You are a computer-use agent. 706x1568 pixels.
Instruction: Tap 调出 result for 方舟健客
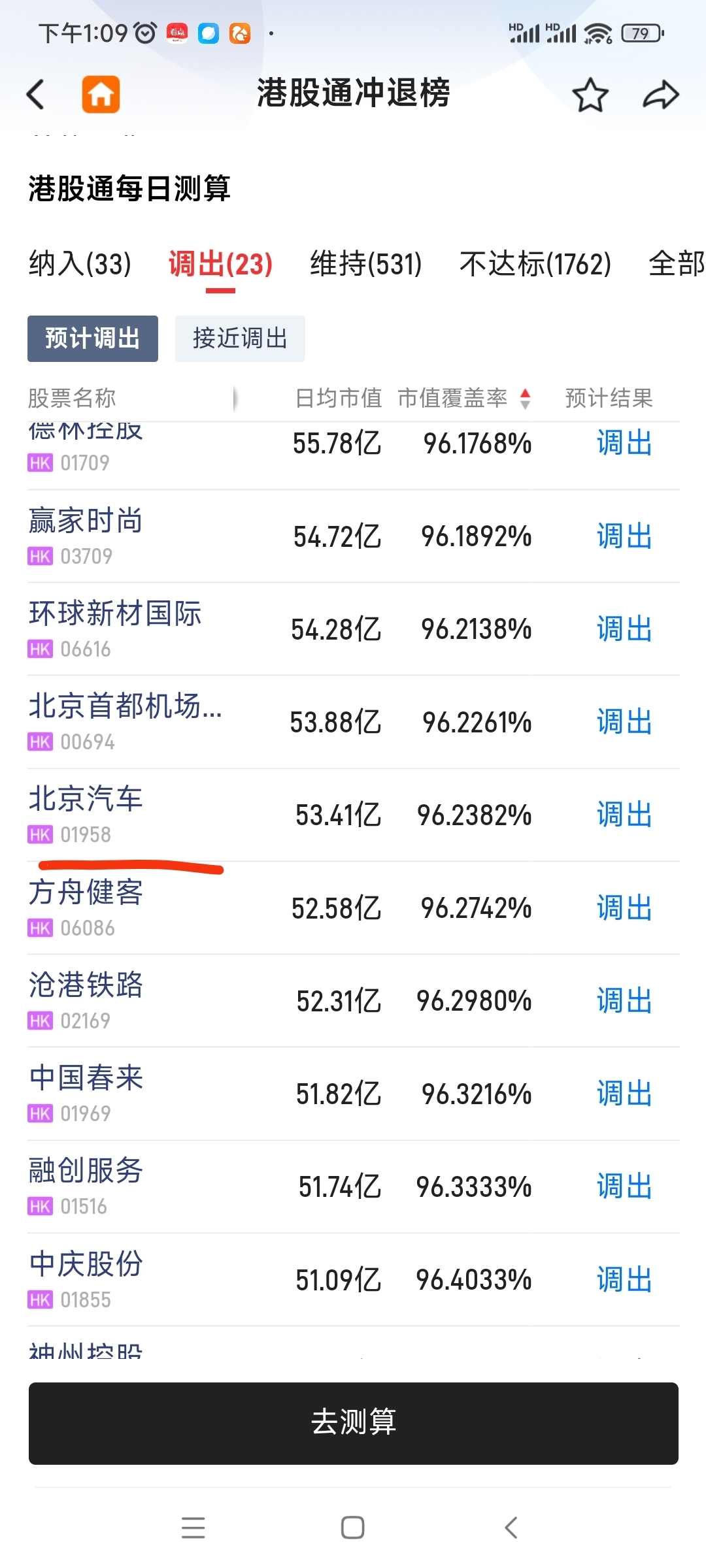[x=624, y=908]
